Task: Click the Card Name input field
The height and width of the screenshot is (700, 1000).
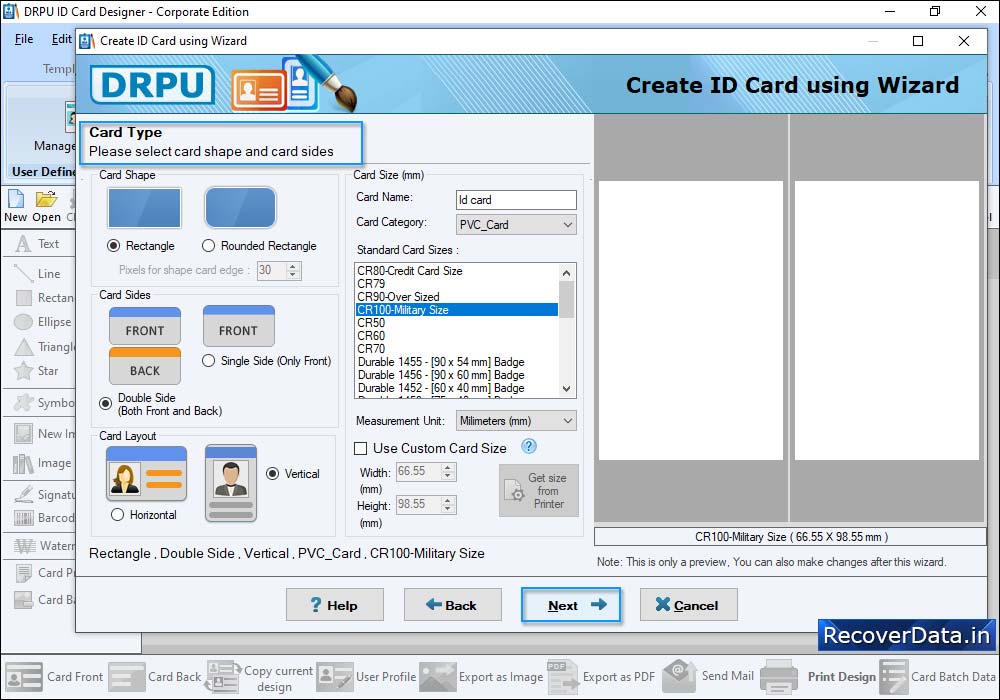Action: (516, 200)
